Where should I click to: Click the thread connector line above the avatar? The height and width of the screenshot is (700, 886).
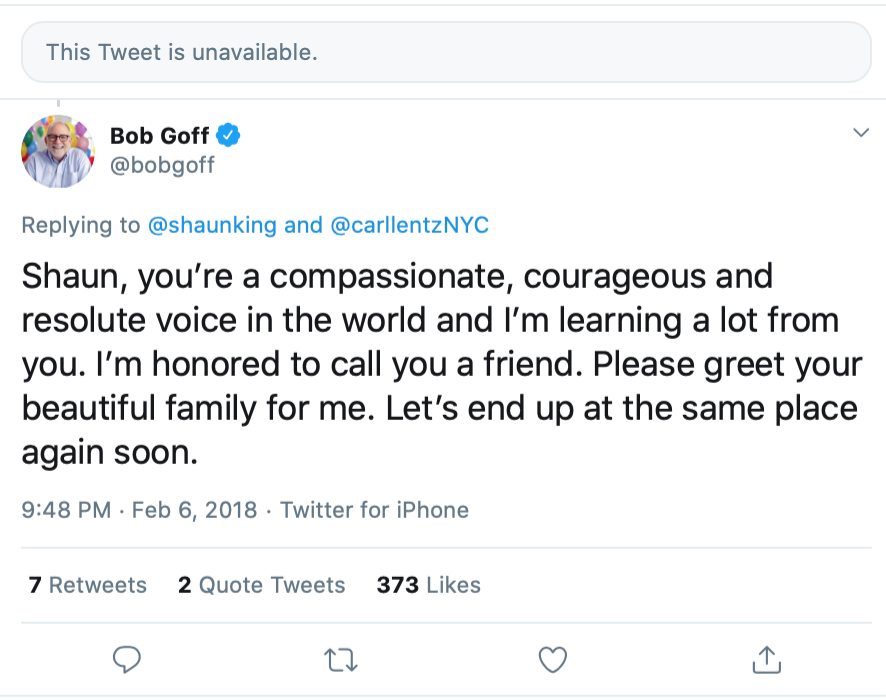point(58,103)
